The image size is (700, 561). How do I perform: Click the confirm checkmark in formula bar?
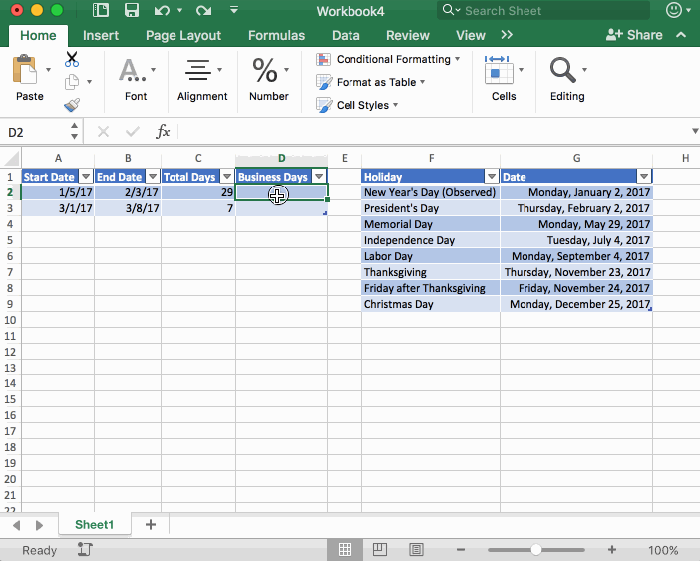point(133,132)
